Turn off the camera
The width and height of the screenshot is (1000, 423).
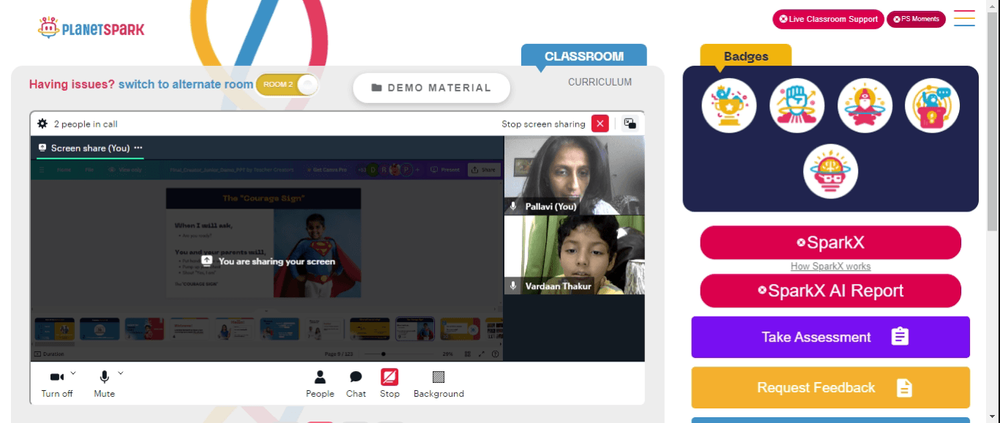point(57,383)
